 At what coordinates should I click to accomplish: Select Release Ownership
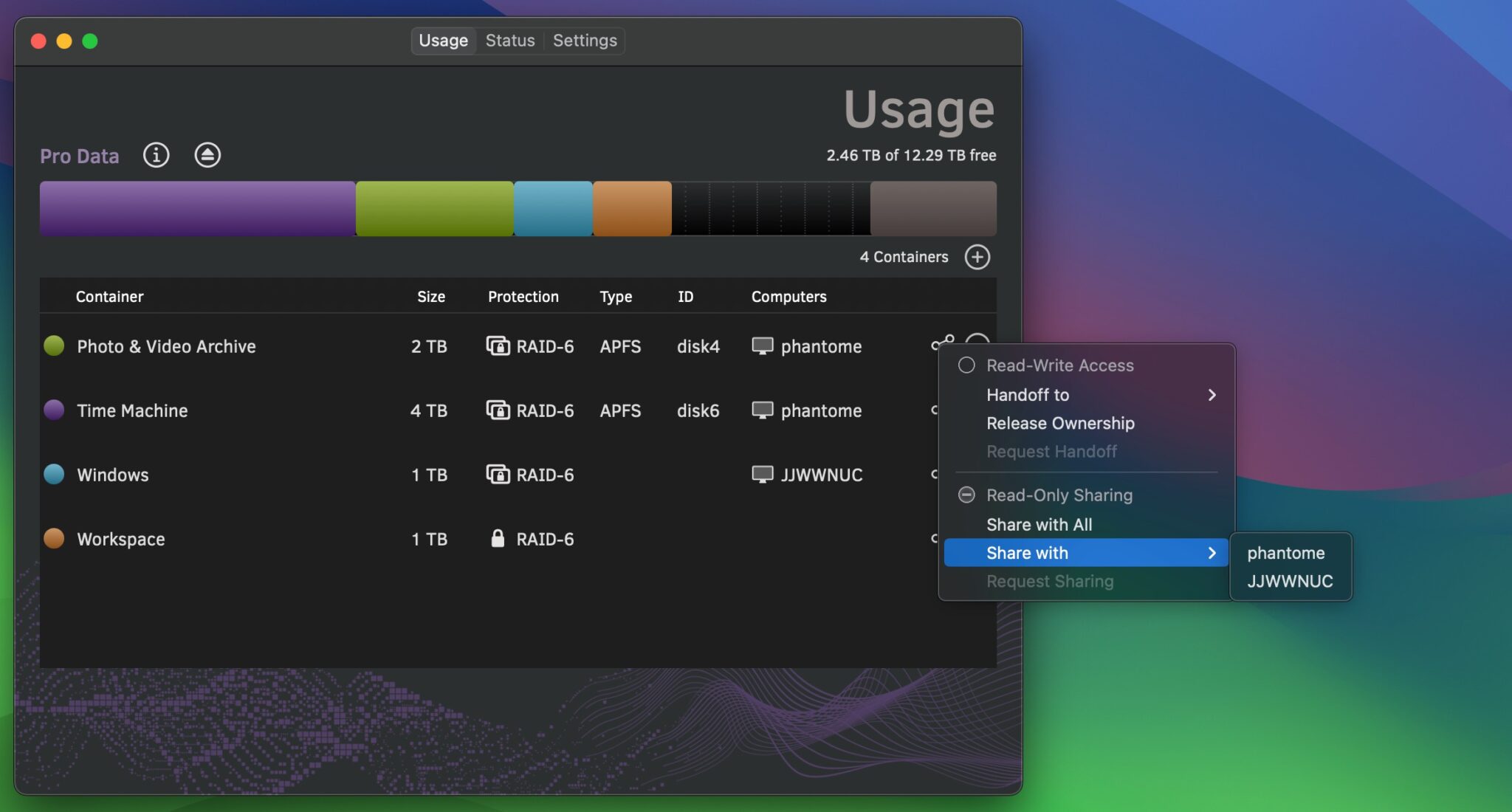[x=1060, y=423]
